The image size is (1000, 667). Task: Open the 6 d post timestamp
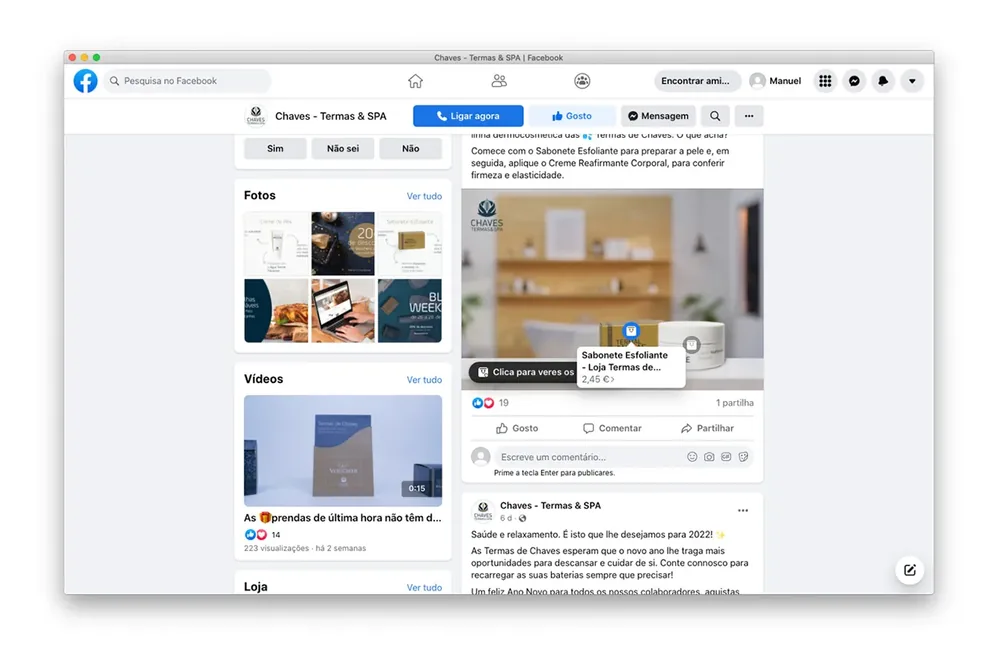[x=506, y=518]
